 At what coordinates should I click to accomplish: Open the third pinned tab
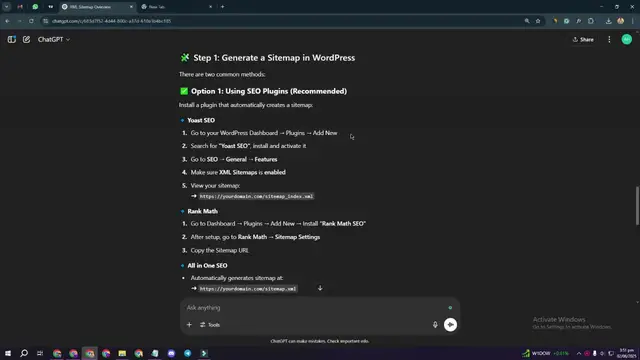(x=51, y=7)
